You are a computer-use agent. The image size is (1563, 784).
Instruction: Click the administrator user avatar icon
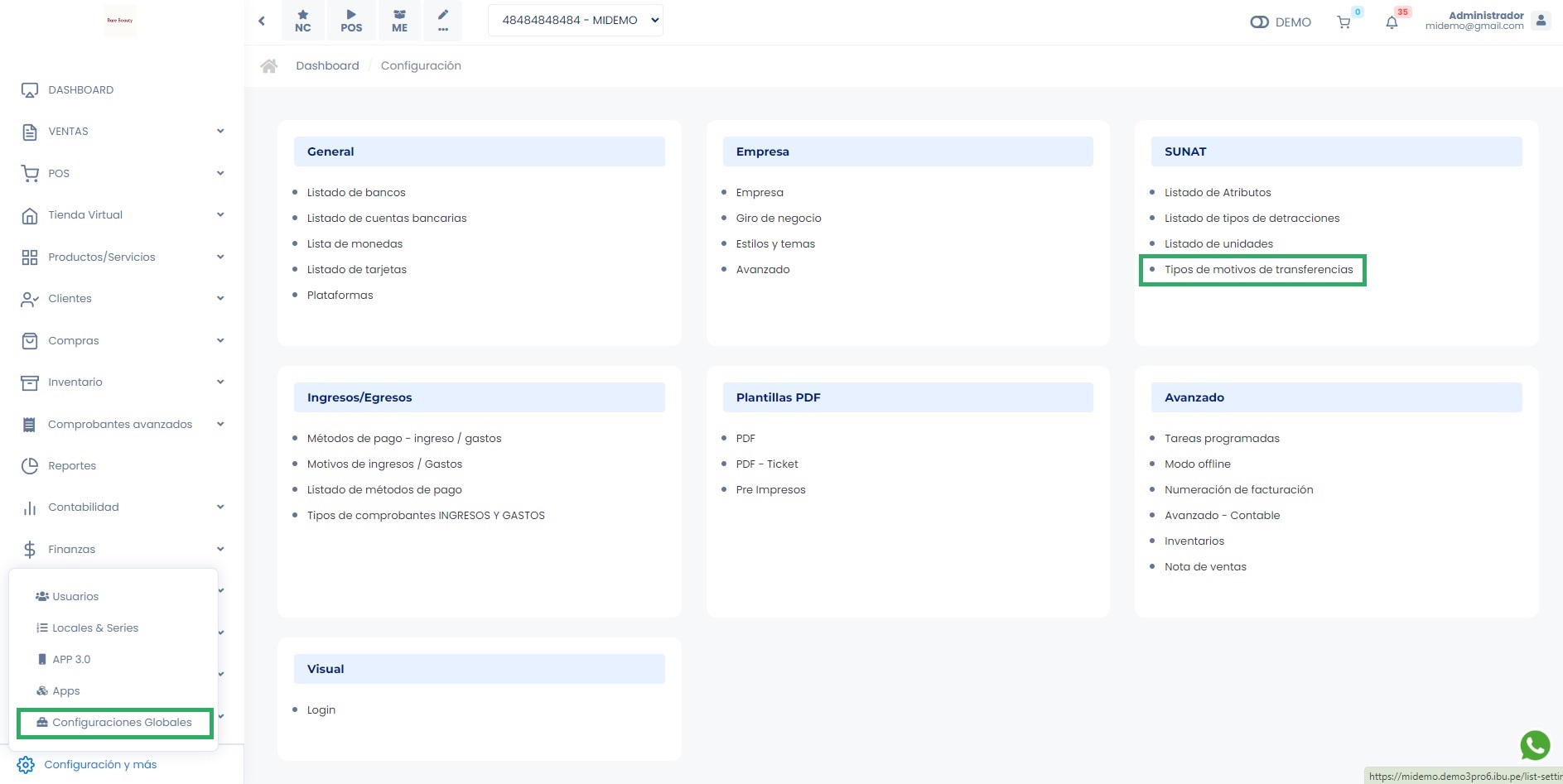(1541, 21)
